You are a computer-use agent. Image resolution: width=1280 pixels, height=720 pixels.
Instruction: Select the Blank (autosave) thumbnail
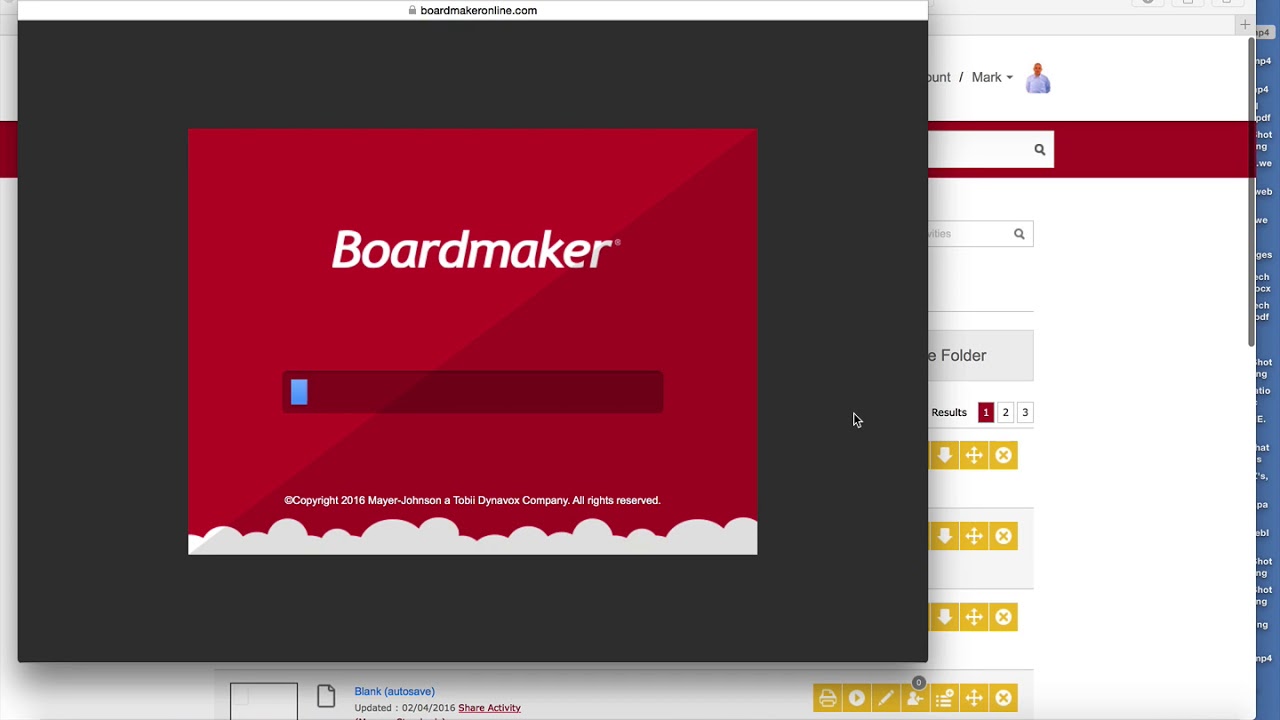point(264,700)
